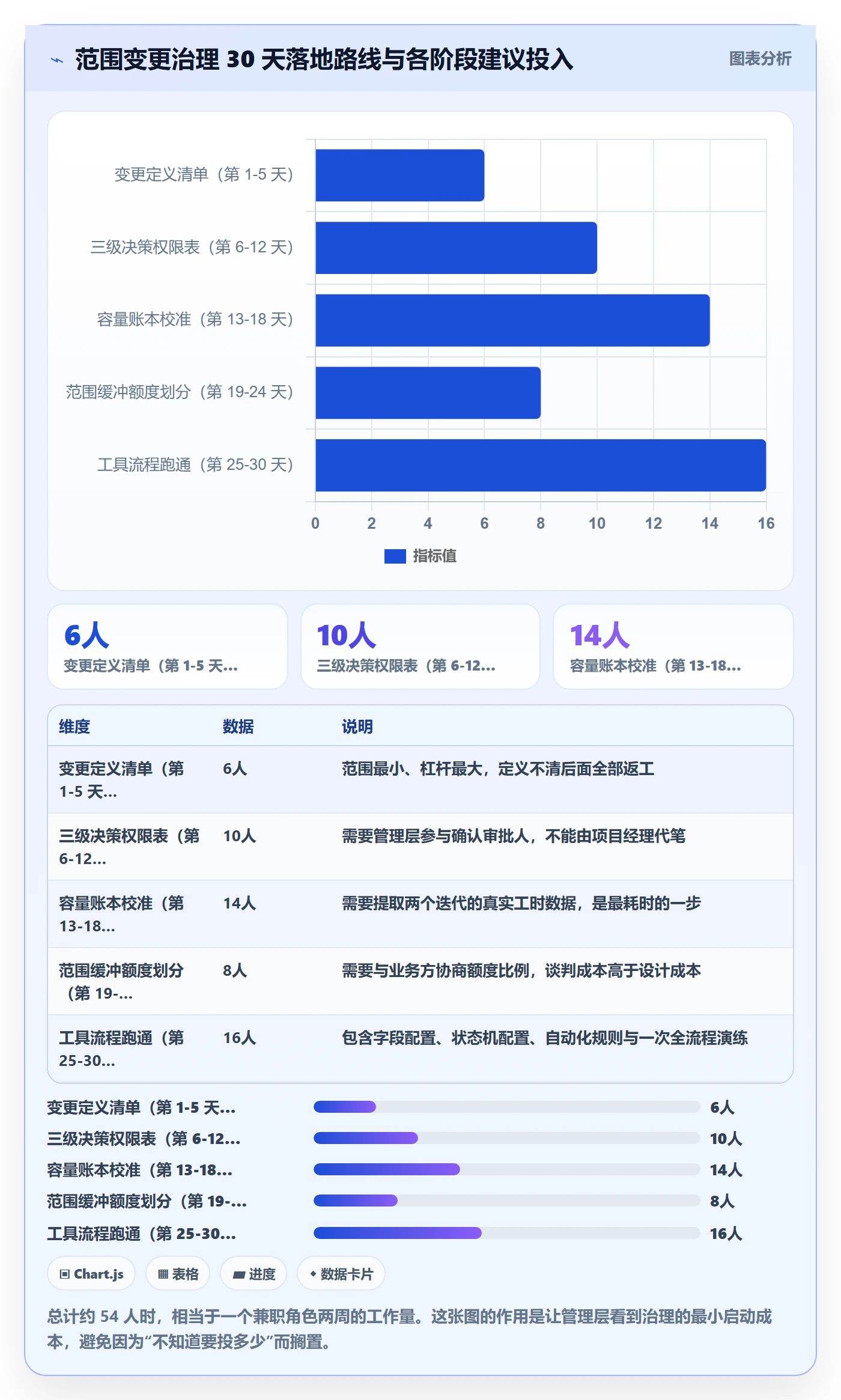Click the y-axis label 工具流程跑通（第 25-30 天）
The height and width of the screenshot is (1400, 841).
coord(195,465)
